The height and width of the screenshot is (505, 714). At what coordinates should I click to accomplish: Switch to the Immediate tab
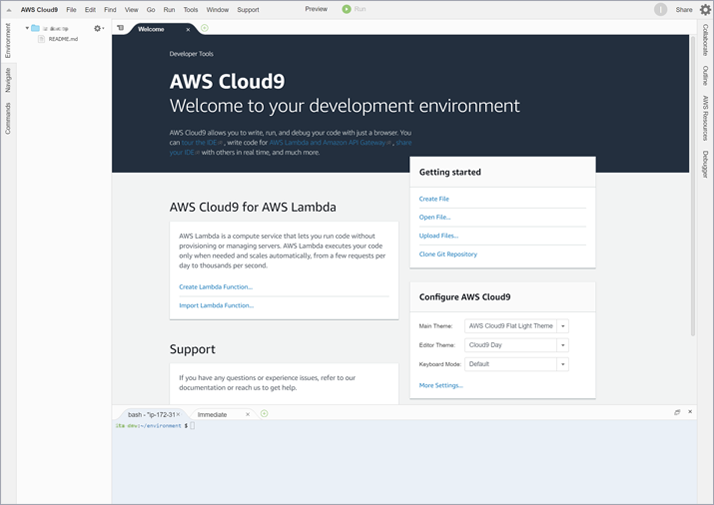(212, 414)
